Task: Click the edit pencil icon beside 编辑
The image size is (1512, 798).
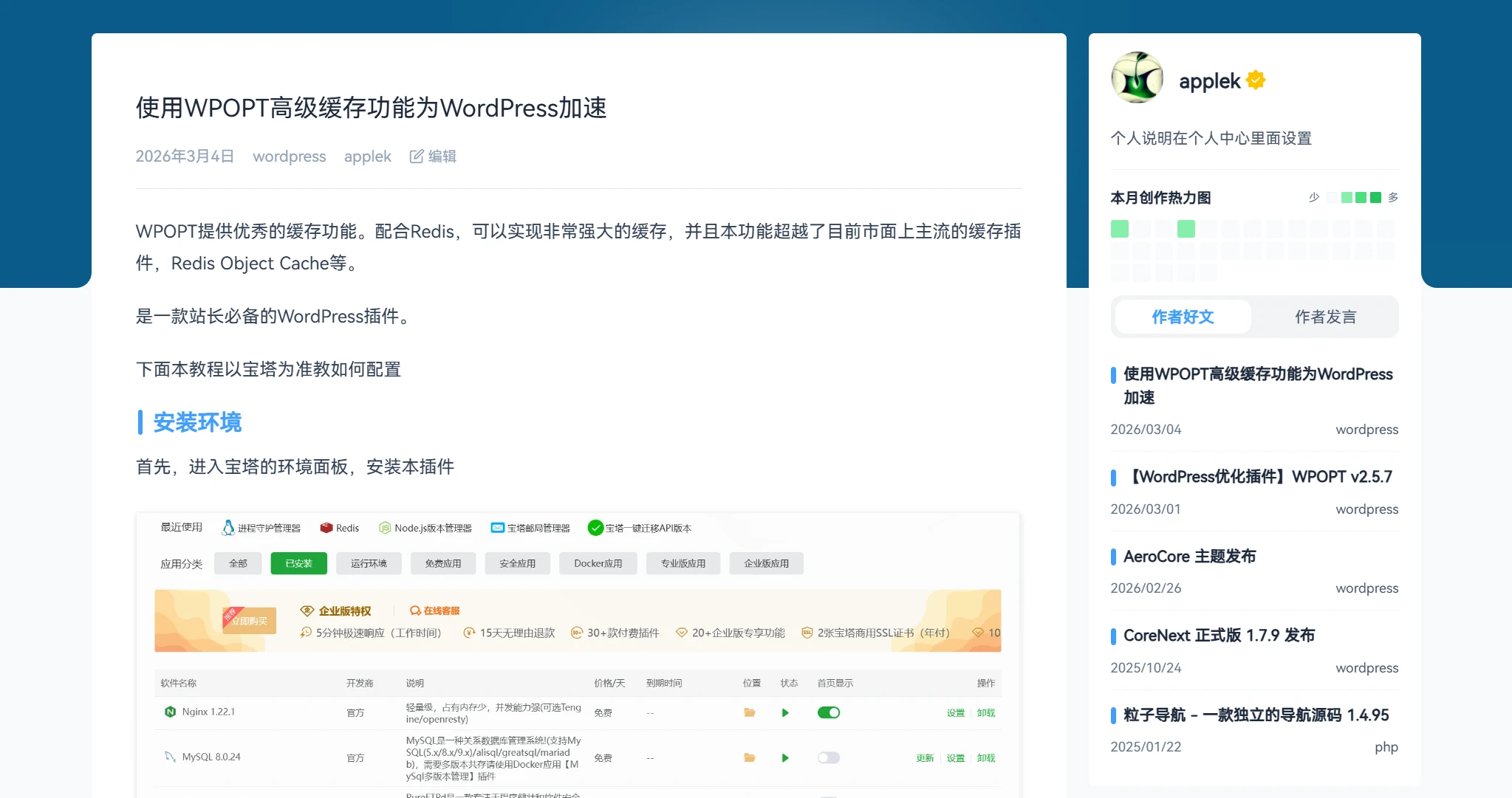Action: [x=417, y=156]
